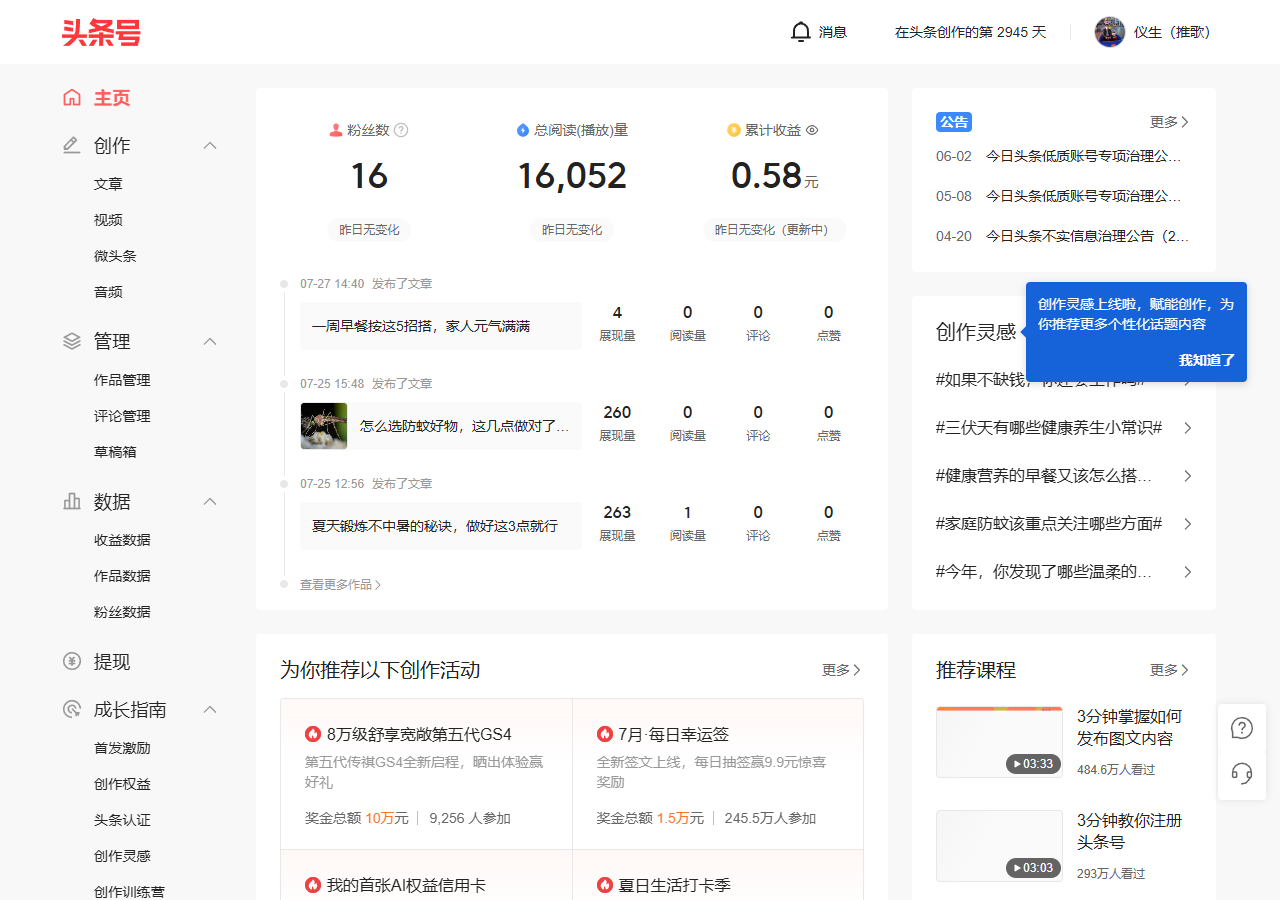Viewport: 1280px width, 900px height.
Task: Click the target icon beside 成长指南
Action: pos(72,710)
